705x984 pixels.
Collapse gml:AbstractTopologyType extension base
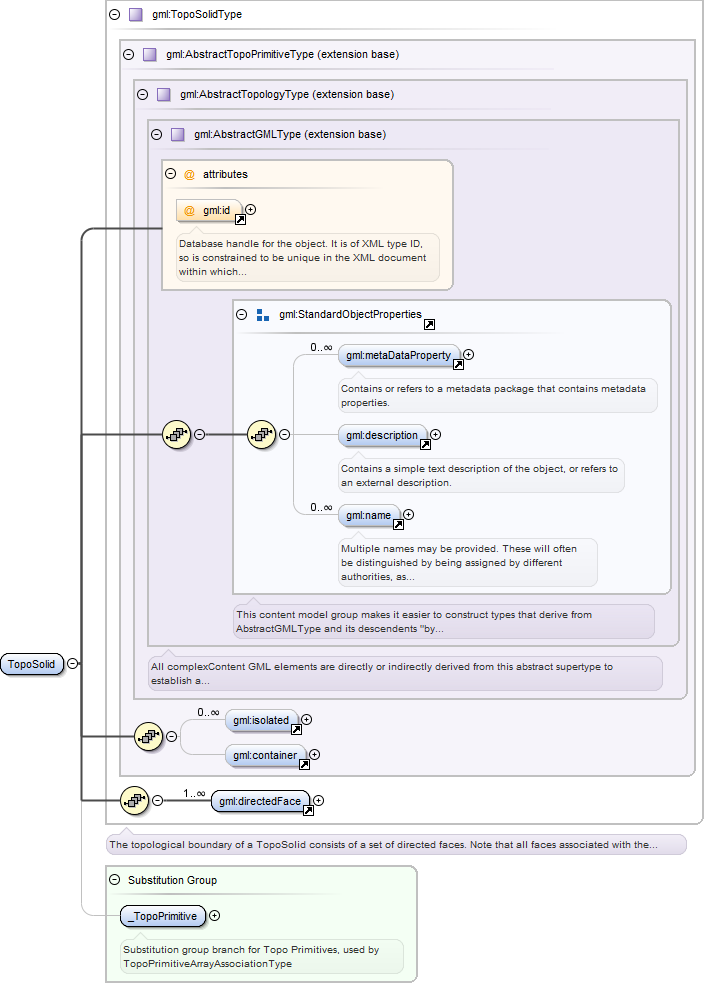click(143, 94)
